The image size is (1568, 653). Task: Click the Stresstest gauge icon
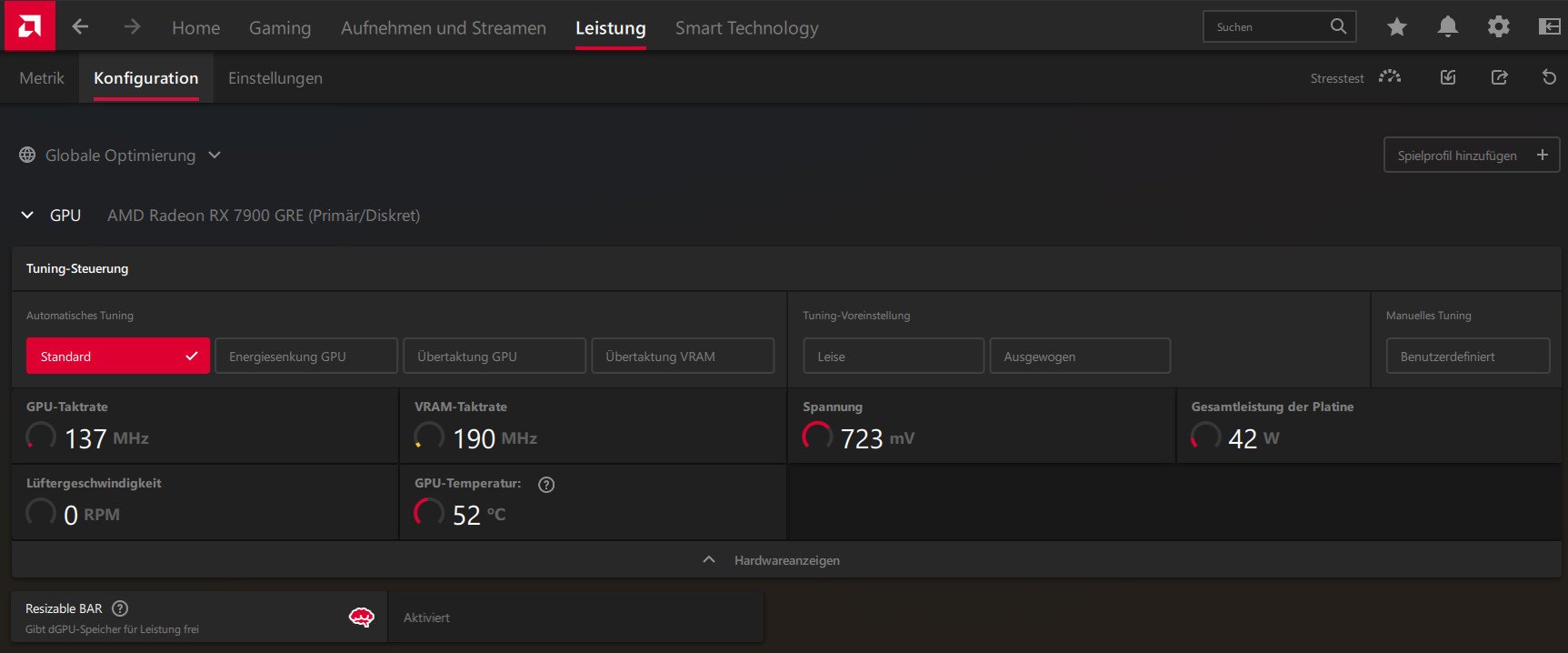point(1390,77)
